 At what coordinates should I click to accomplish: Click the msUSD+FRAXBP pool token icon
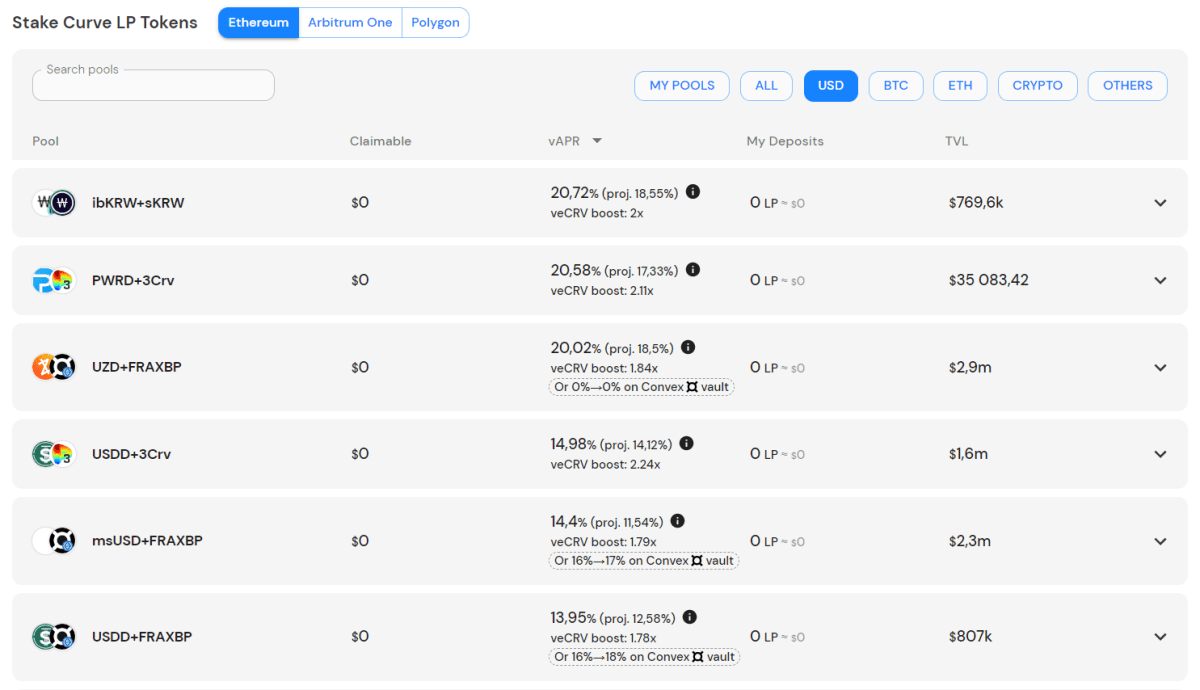click(x=54, y=541)
